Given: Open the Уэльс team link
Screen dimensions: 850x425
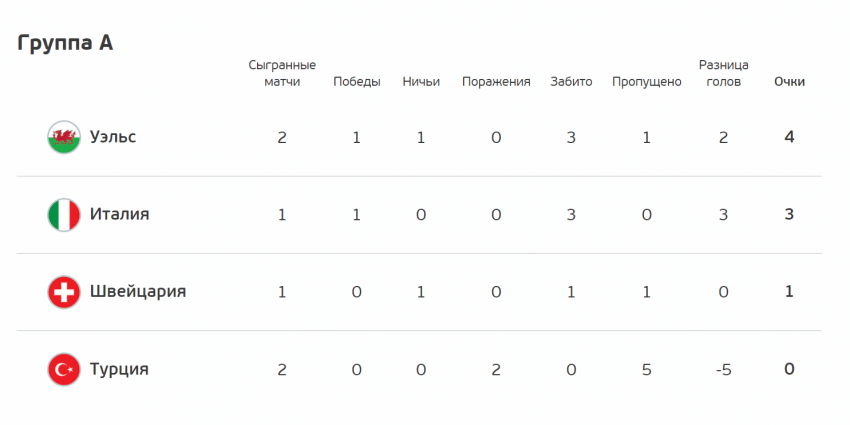Looking at the screenshot, I should click(x=113, y=137).
